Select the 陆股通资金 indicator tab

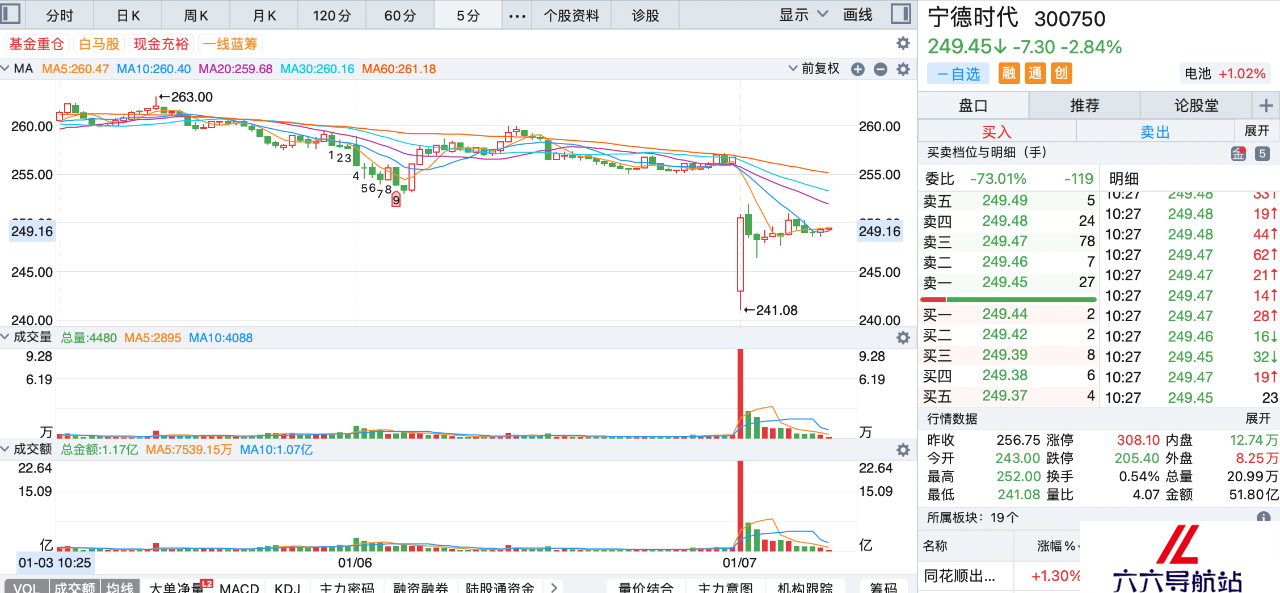(500, 587)
